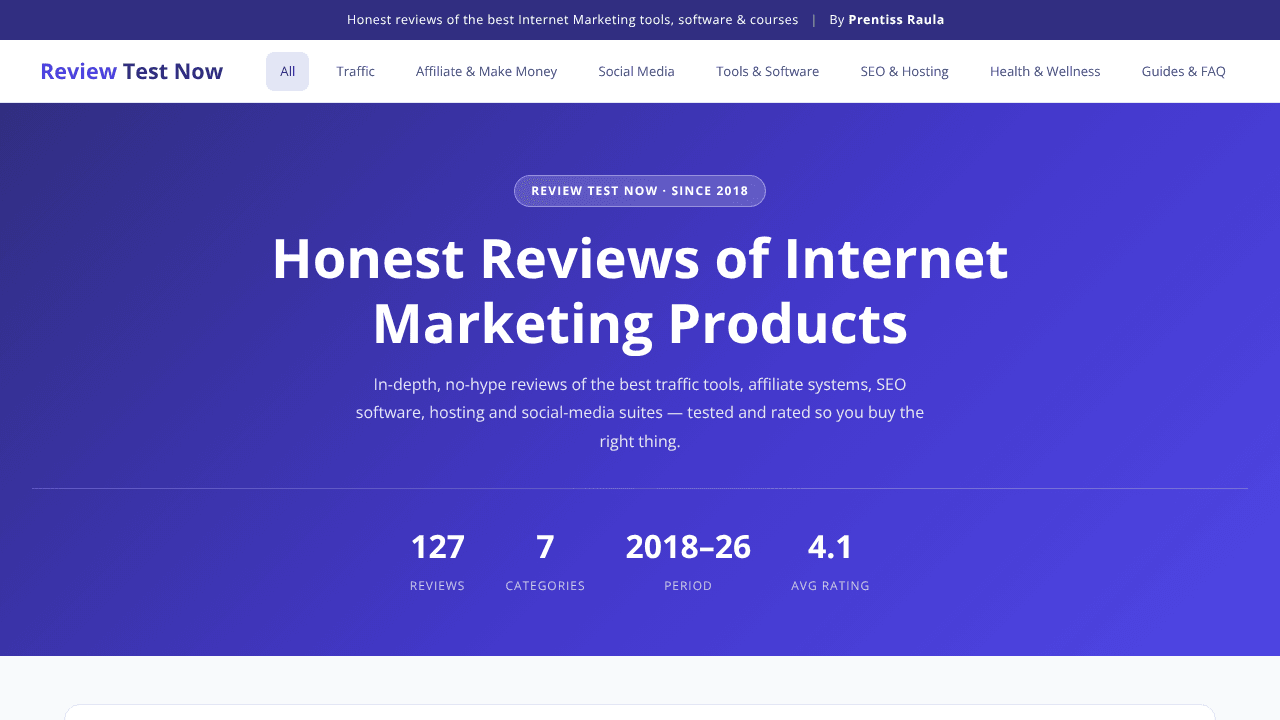Screen dimensions: 1280x720
Task: Select the All category tab
Action: click(287, 71)
